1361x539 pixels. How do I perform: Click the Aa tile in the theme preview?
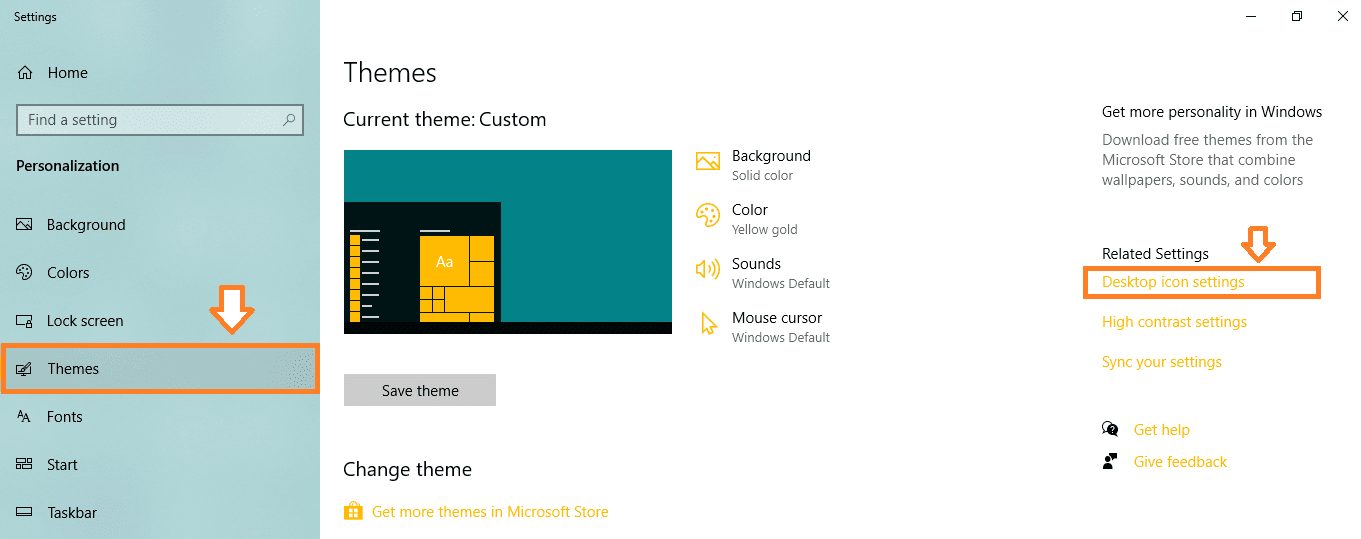[x=445, y=261]
